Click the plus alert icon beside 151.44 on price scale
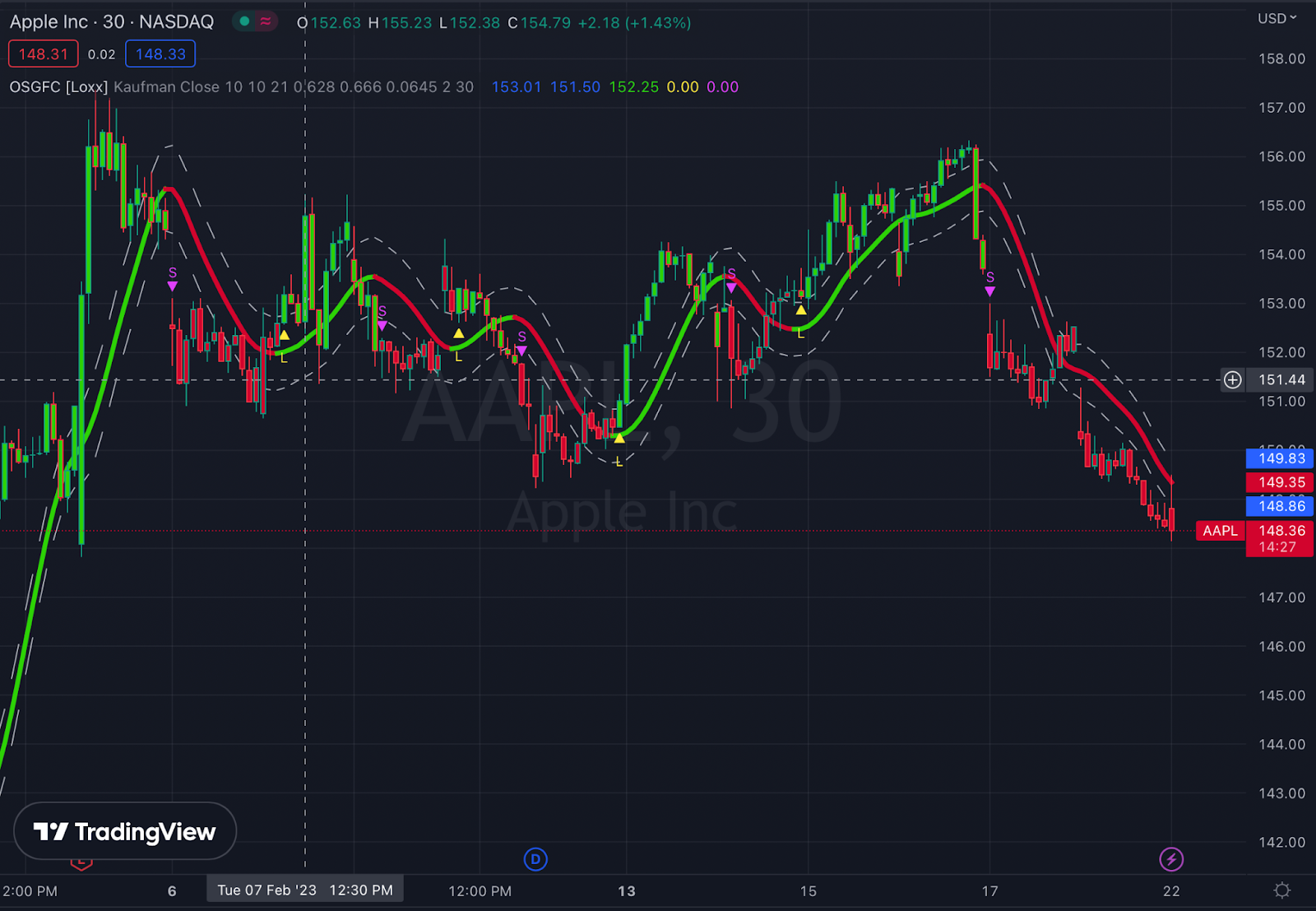Viewport: 1316px width, 911px height. coord(1232,379)
